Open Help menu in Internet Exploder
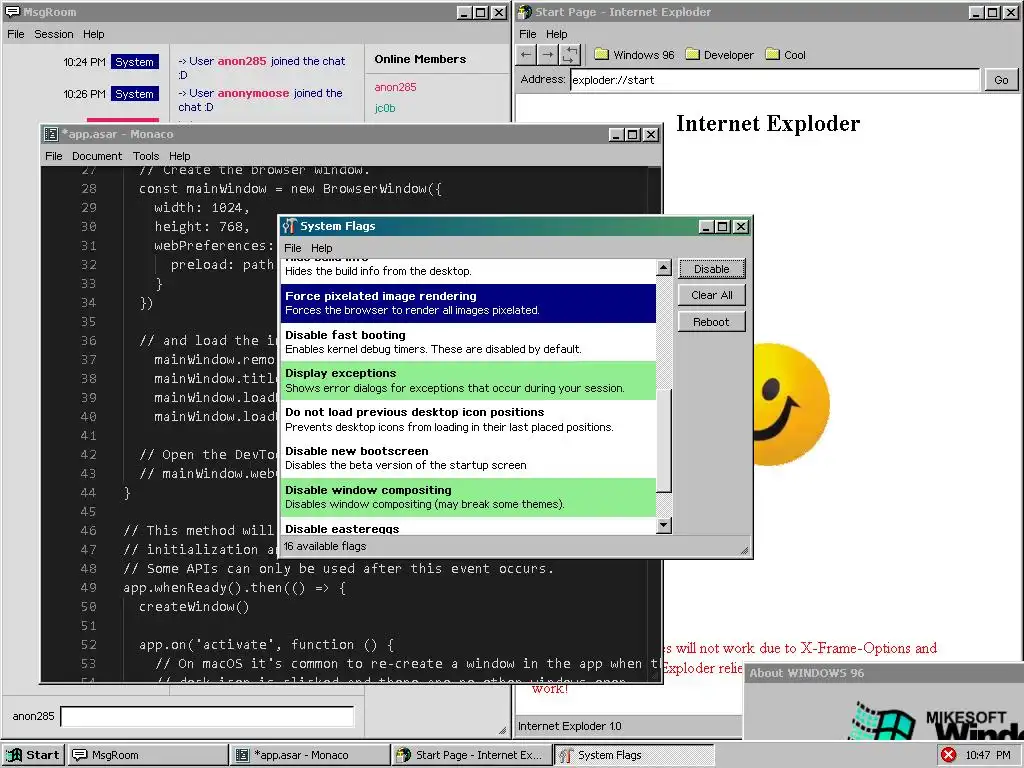 point(556,34)
